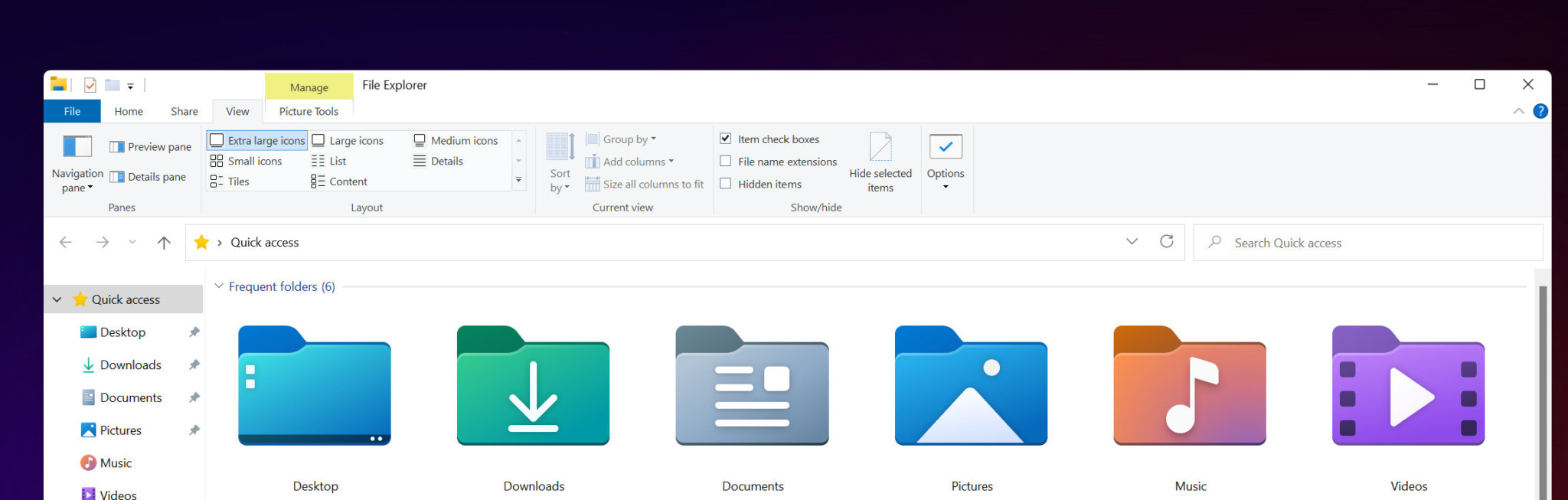Enable File name extensions checkbox
1568x500 pixels.
coord(726,162)
